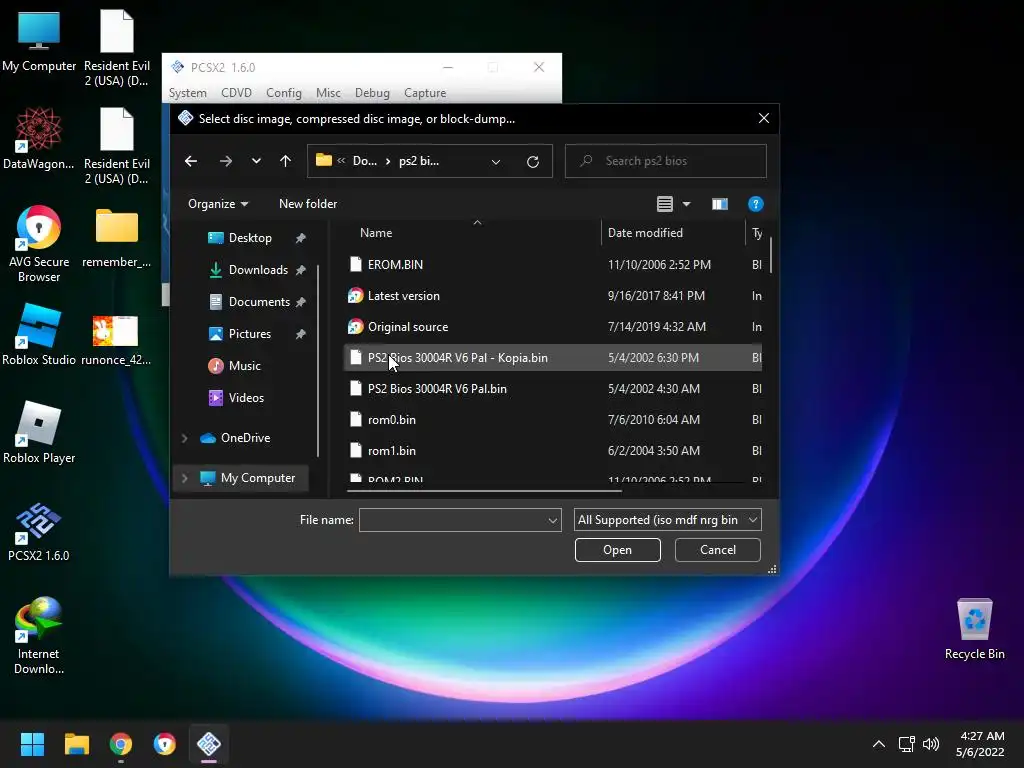The height and width of the screenshot is (768, 1024).
Task: Open the File name history dropdown
Action: pyautogui.click(x=552, y=520)
